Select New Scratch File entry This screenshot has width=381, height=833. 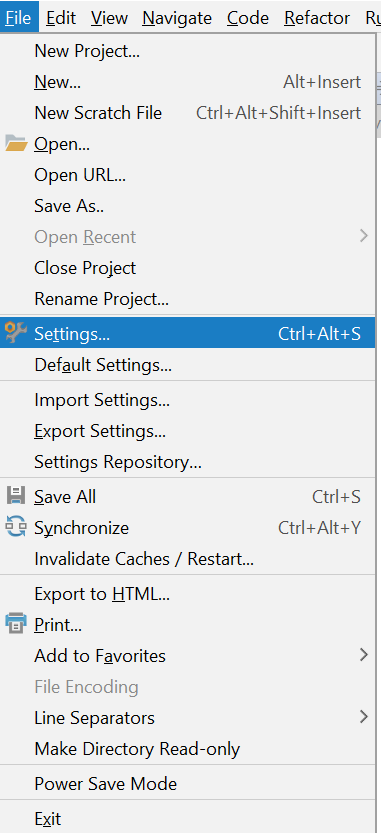188,113
